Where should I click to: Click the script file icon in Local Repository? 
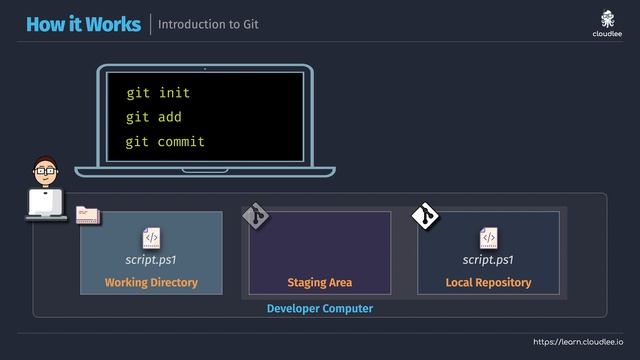click(x=489, y=238)
